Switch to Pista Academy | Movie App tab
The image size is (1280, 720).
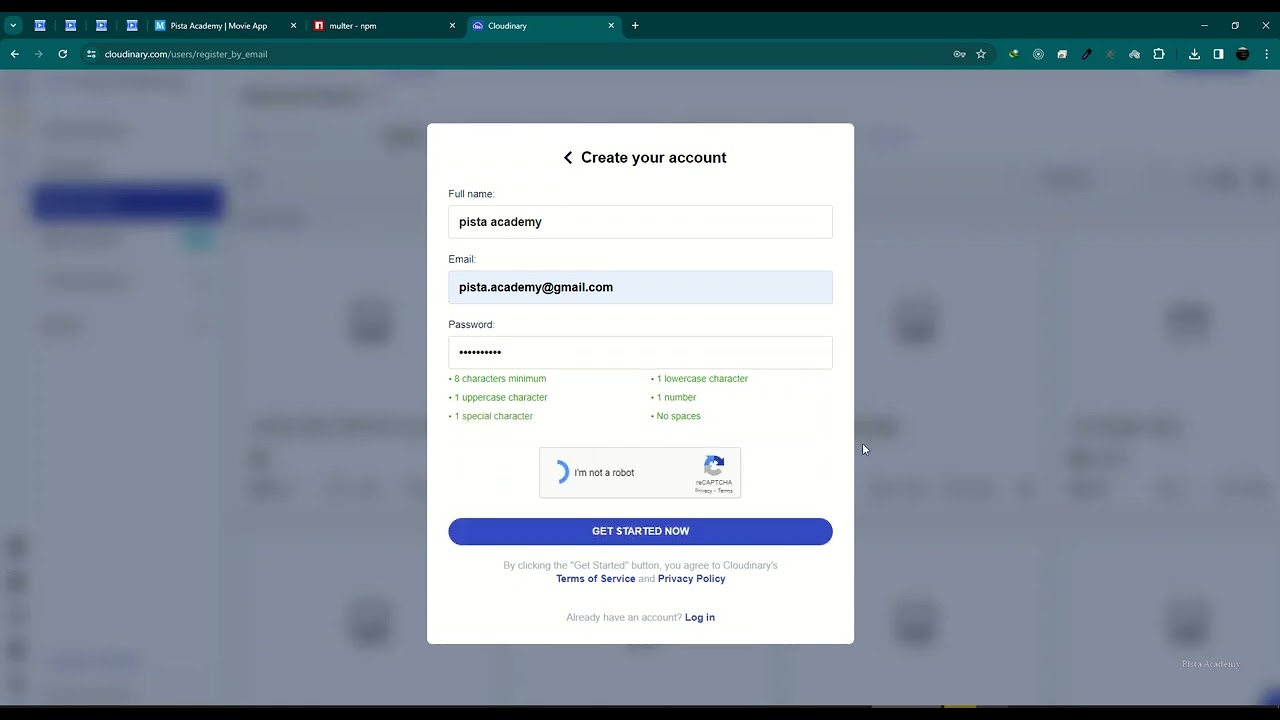pyautogui.click(x=225, y=26)
